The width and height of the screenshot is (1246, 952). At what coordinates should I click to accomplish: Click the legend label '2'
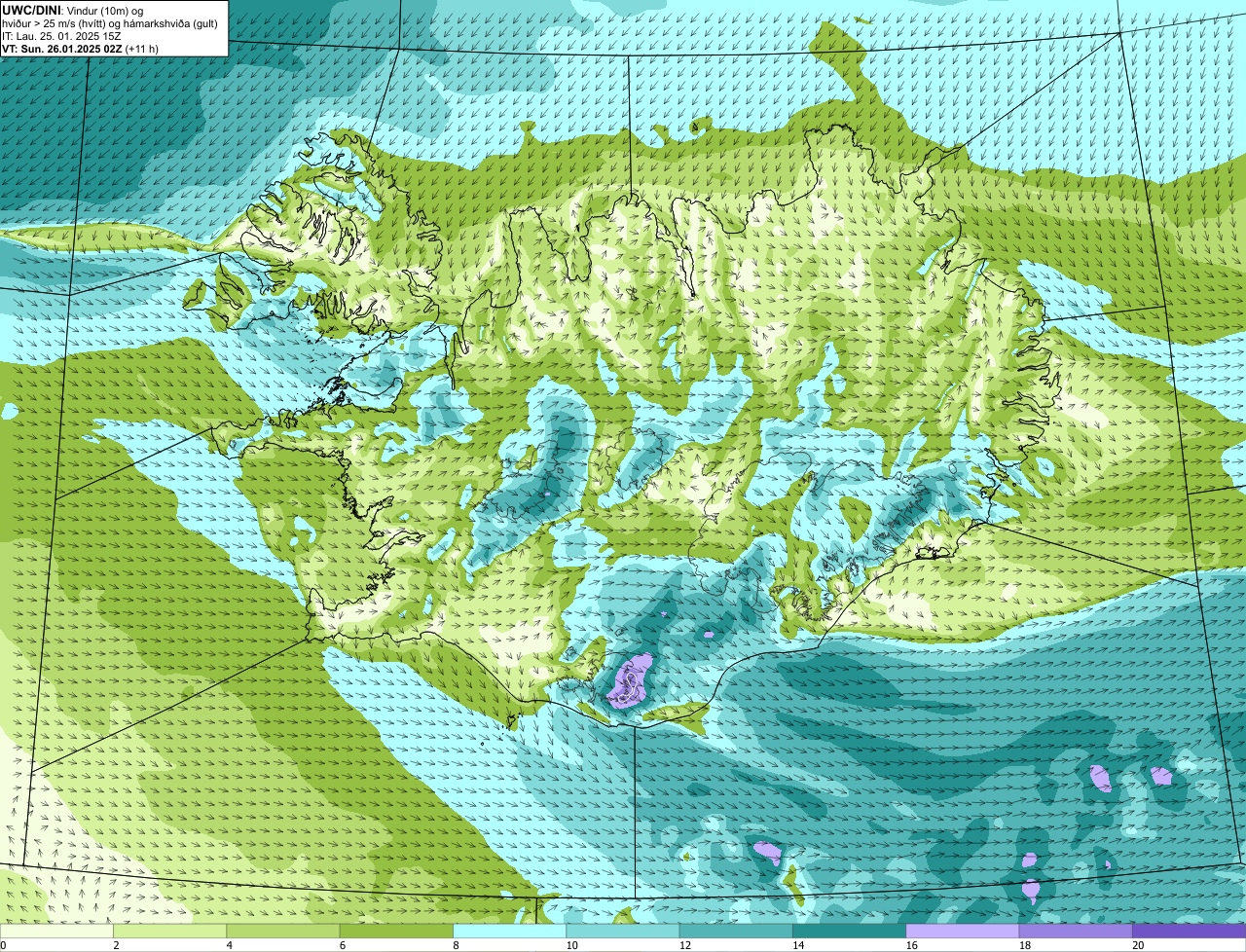click(x=117, y=945)
